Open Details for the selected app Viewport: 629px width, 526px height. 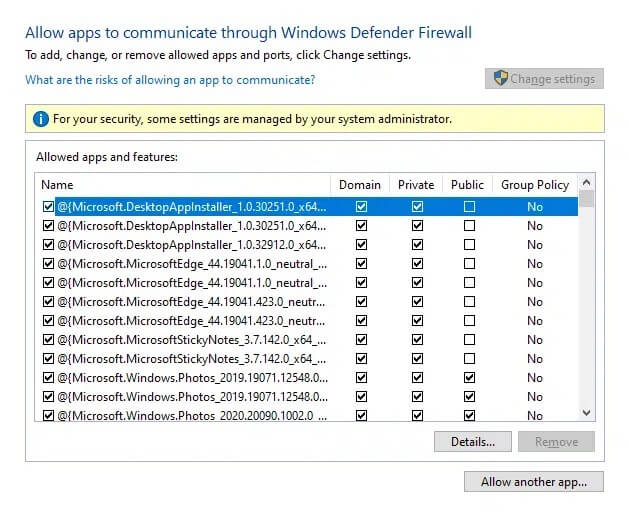[473, 442]
